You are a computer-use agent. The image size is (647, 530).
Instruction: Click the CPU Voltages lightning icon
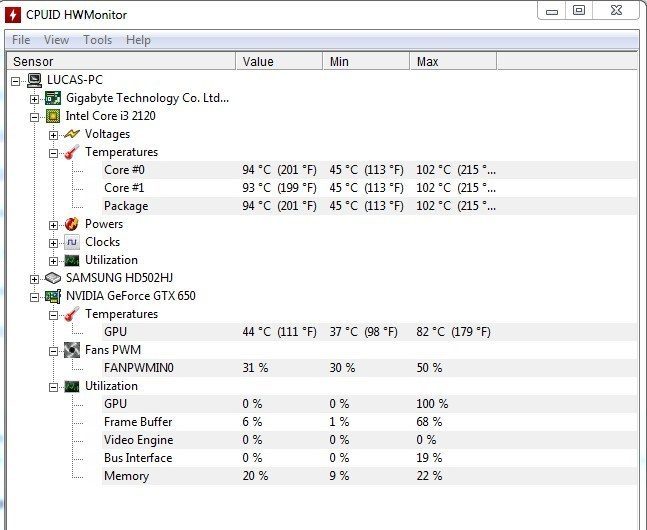click(72, 134)
